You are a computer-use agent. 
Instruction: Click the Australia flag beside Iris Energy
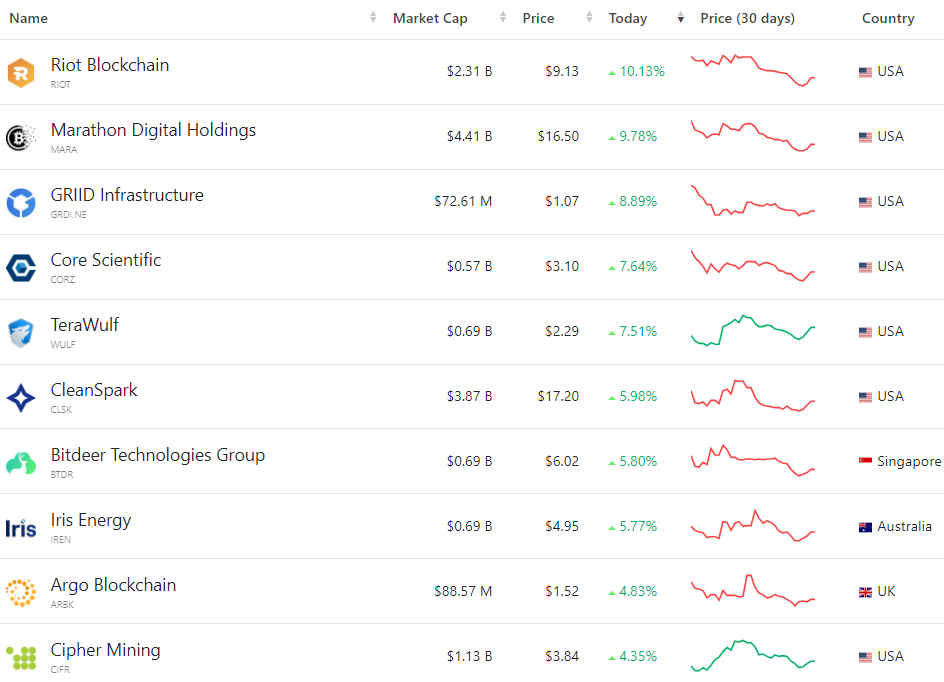(x=866, y=527)
